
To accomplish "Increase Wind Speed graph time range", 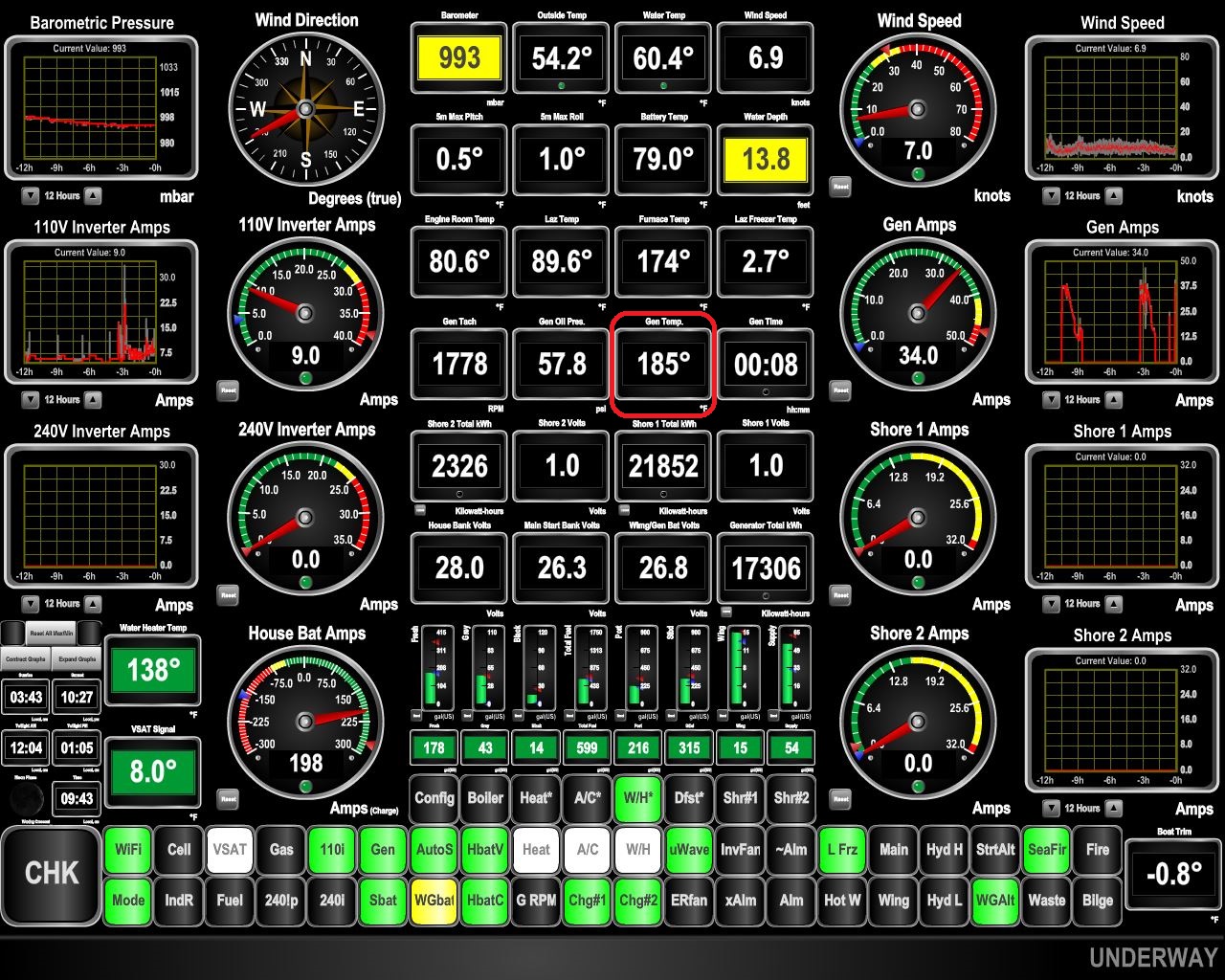I will pos(1114,195).
